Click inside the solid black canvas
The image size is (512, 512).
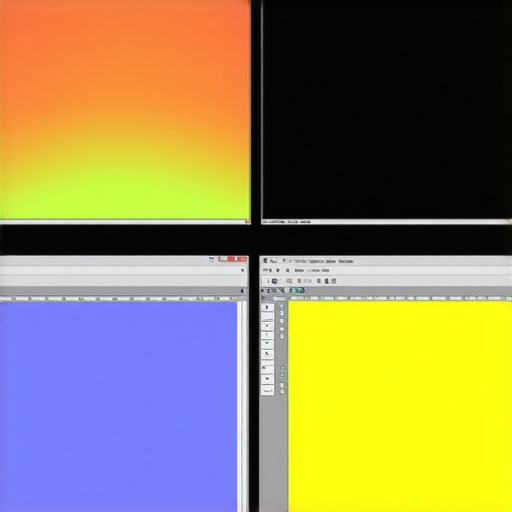pyautogui.click(x=387, y=109)
